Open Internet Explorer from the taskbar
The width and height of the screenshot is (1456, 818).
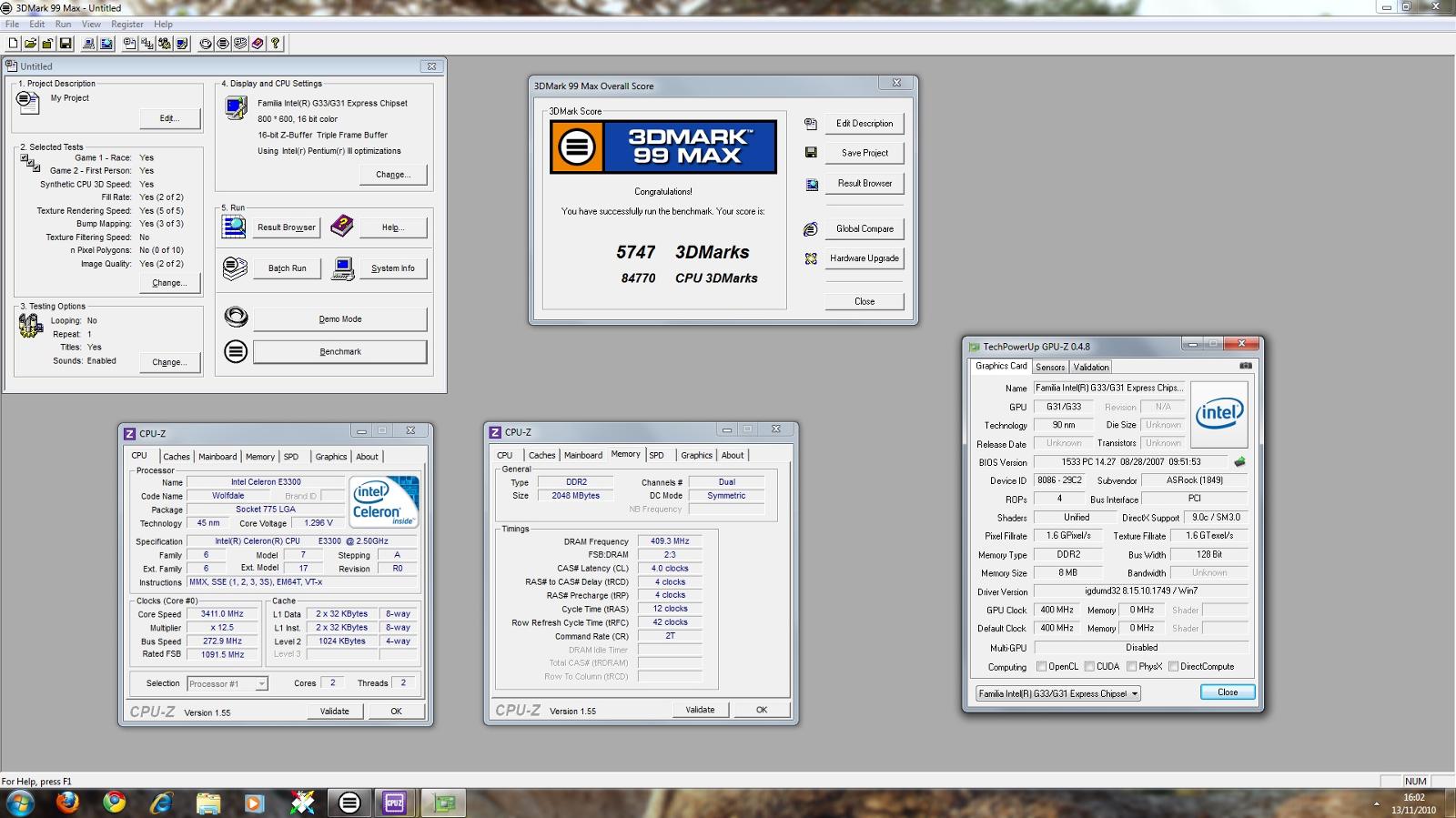click(x=161, y=803)
